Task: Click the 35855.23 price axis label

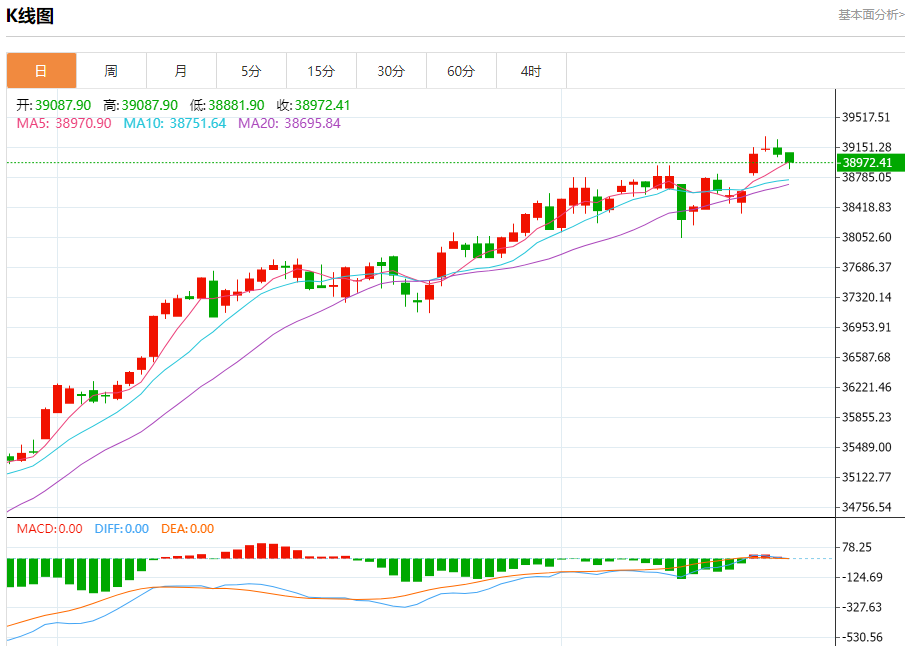Action: (x=866, y=417)
